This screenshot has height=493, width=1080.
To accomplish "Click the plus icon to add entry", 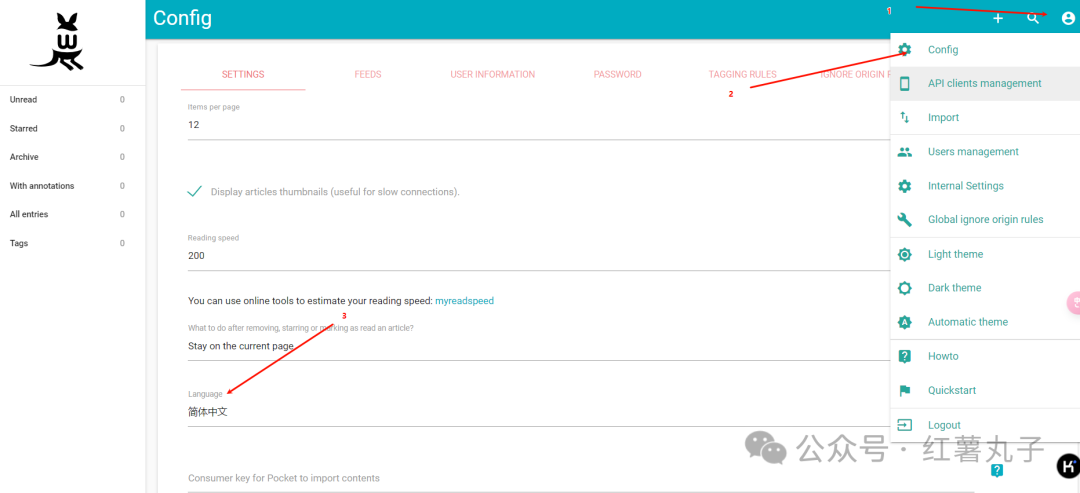I will tap(997, 19).
